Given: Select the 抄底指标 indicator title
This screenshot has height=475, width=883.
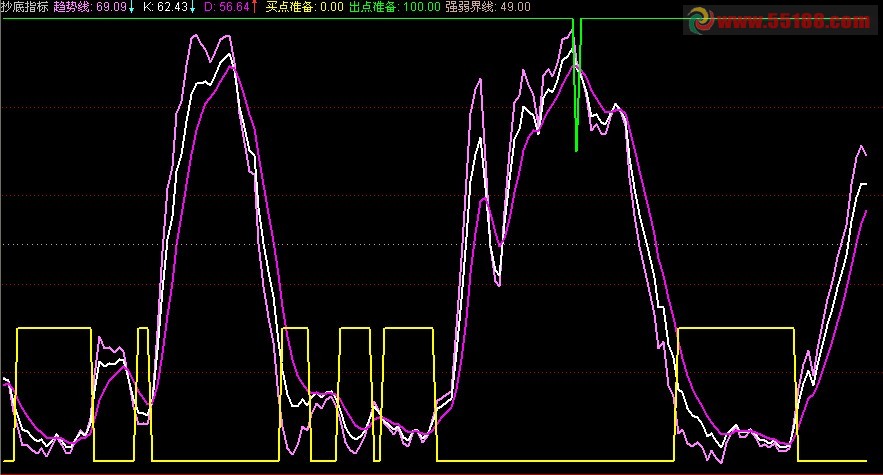Looking at the screenshot, I should pos(25,7).
